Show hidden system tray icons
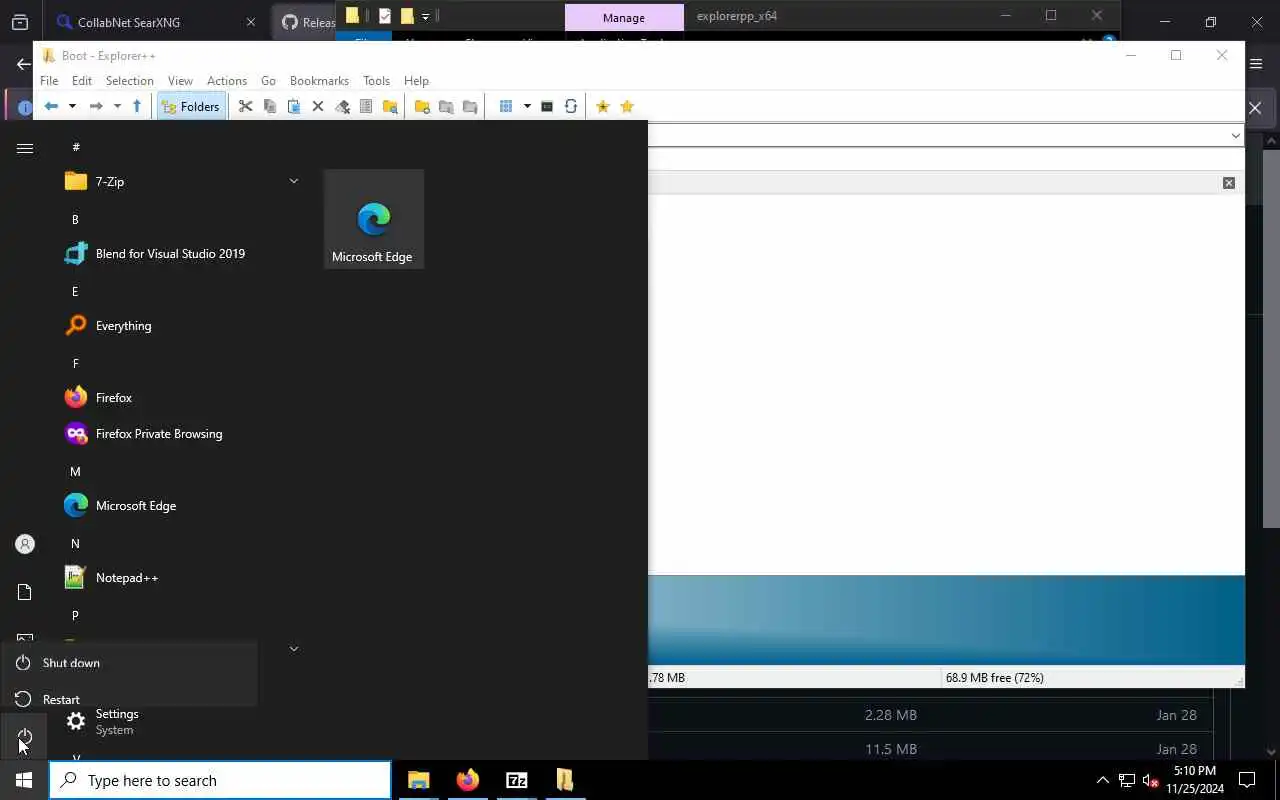This screenshot has height=800, width=1280. 1102,780
